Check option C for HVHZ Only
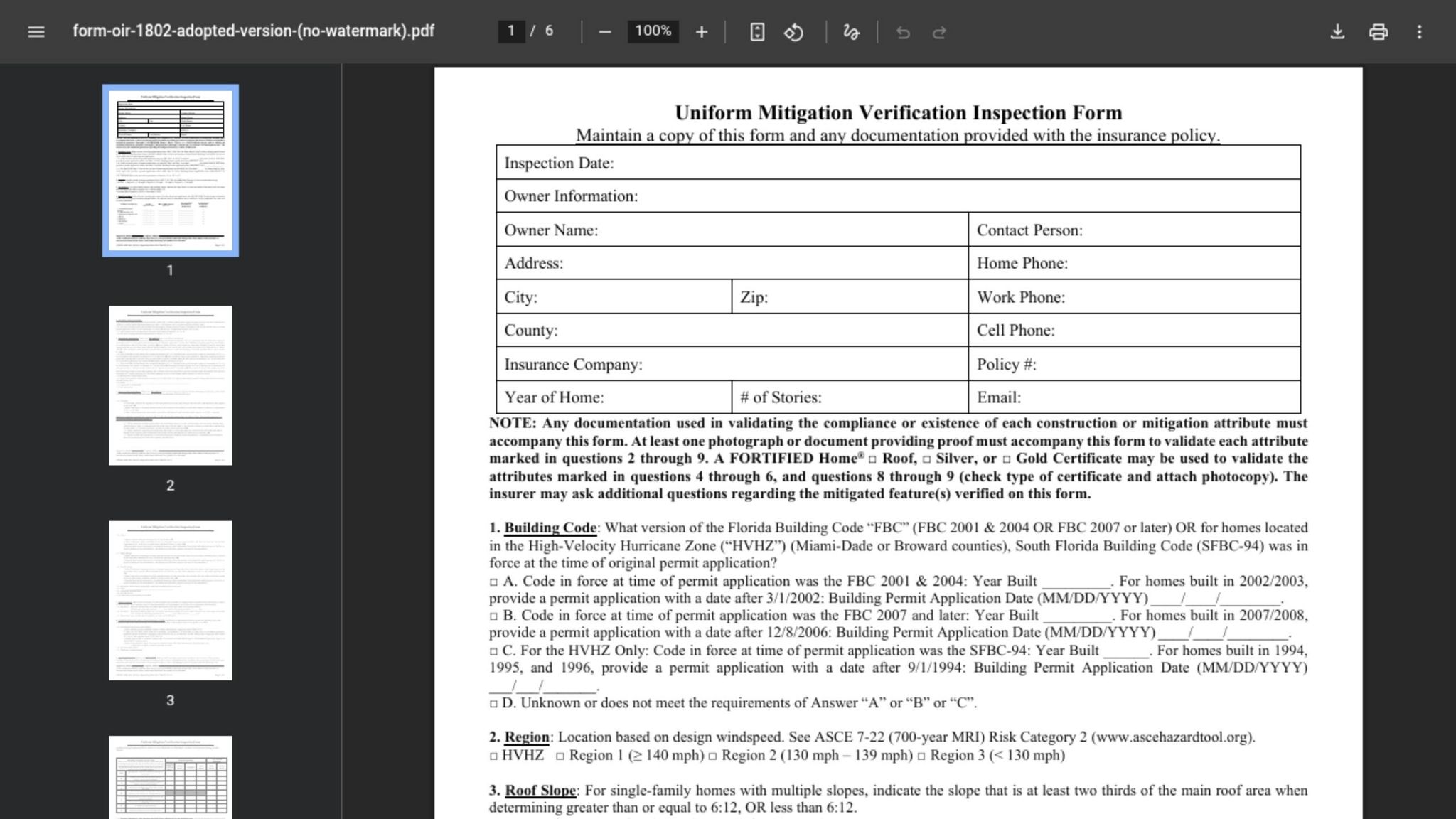 click(x=493, y=651)
